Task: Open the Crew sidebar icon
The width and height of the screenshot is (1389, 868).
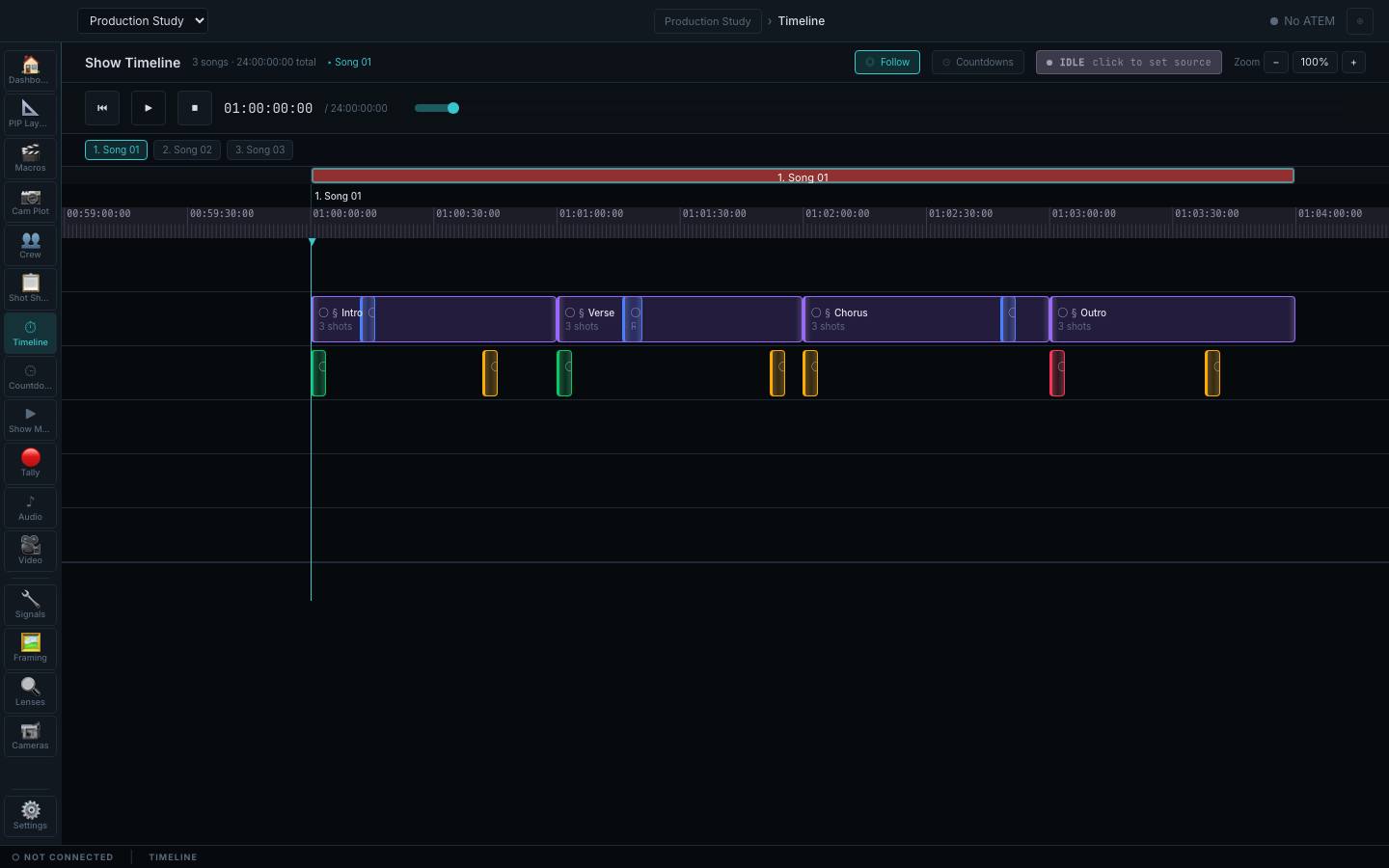Action: coord(30,245)
